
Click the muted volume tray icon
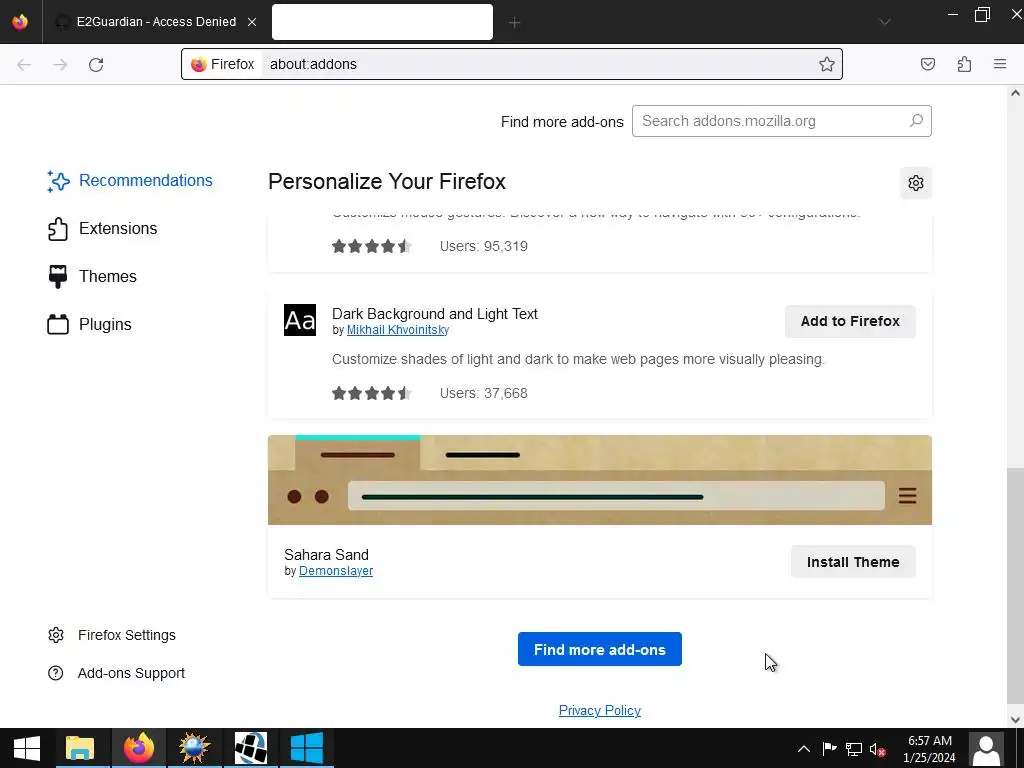click(878, 749)
